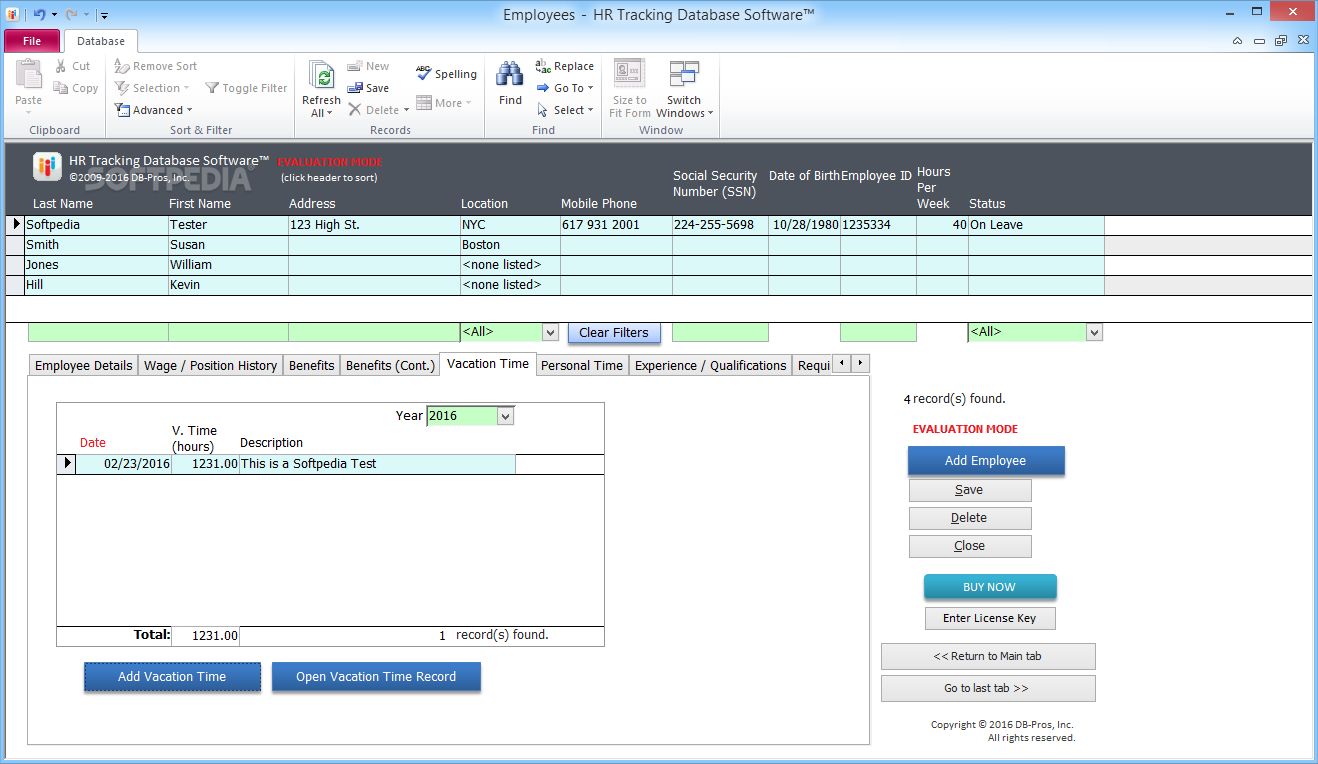Open the Advanced filter options dropdown
1318x764 pixels.
tap(153, 110)
